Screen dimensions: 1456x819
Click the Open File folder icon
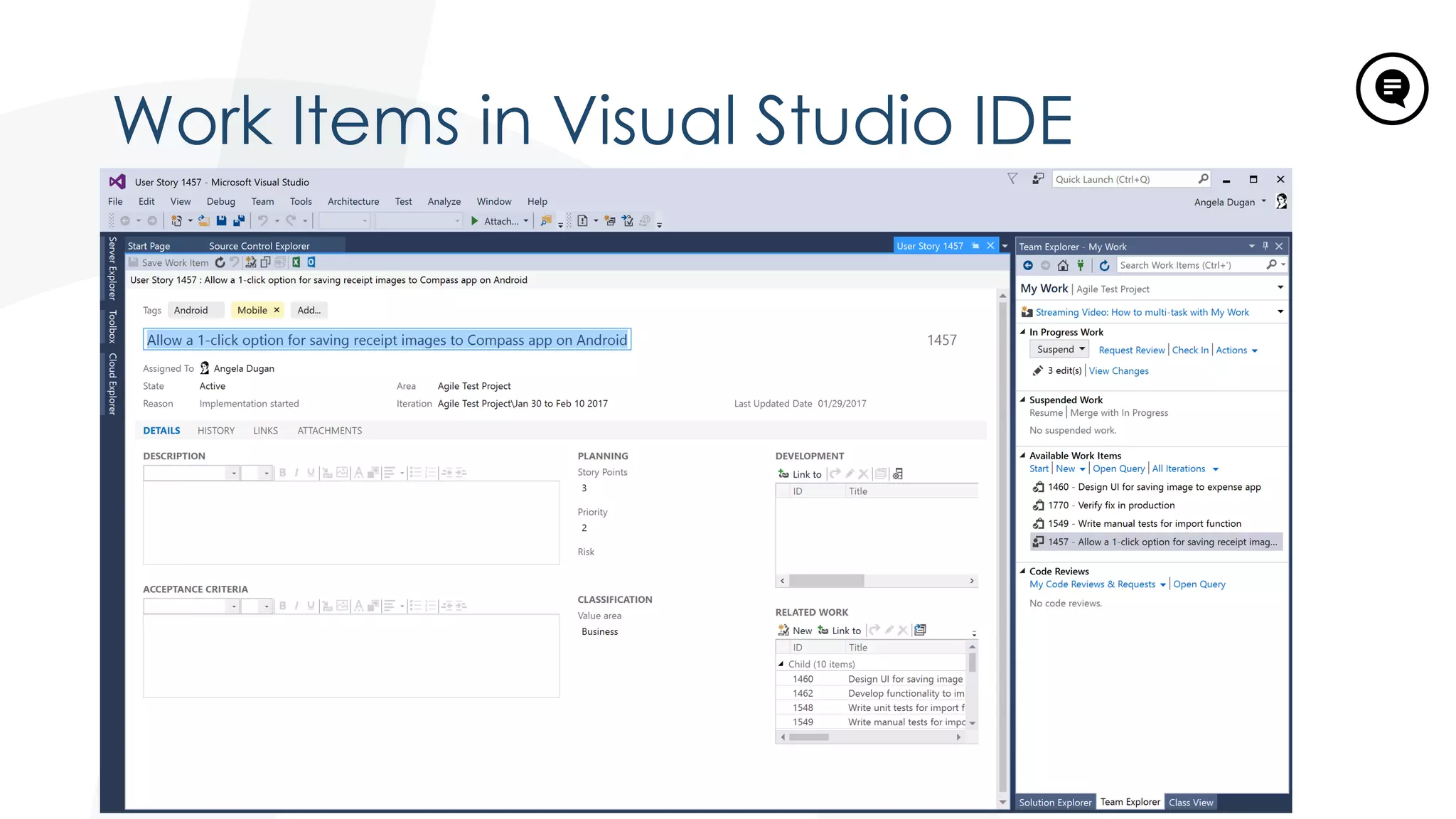tap(203, 221)
